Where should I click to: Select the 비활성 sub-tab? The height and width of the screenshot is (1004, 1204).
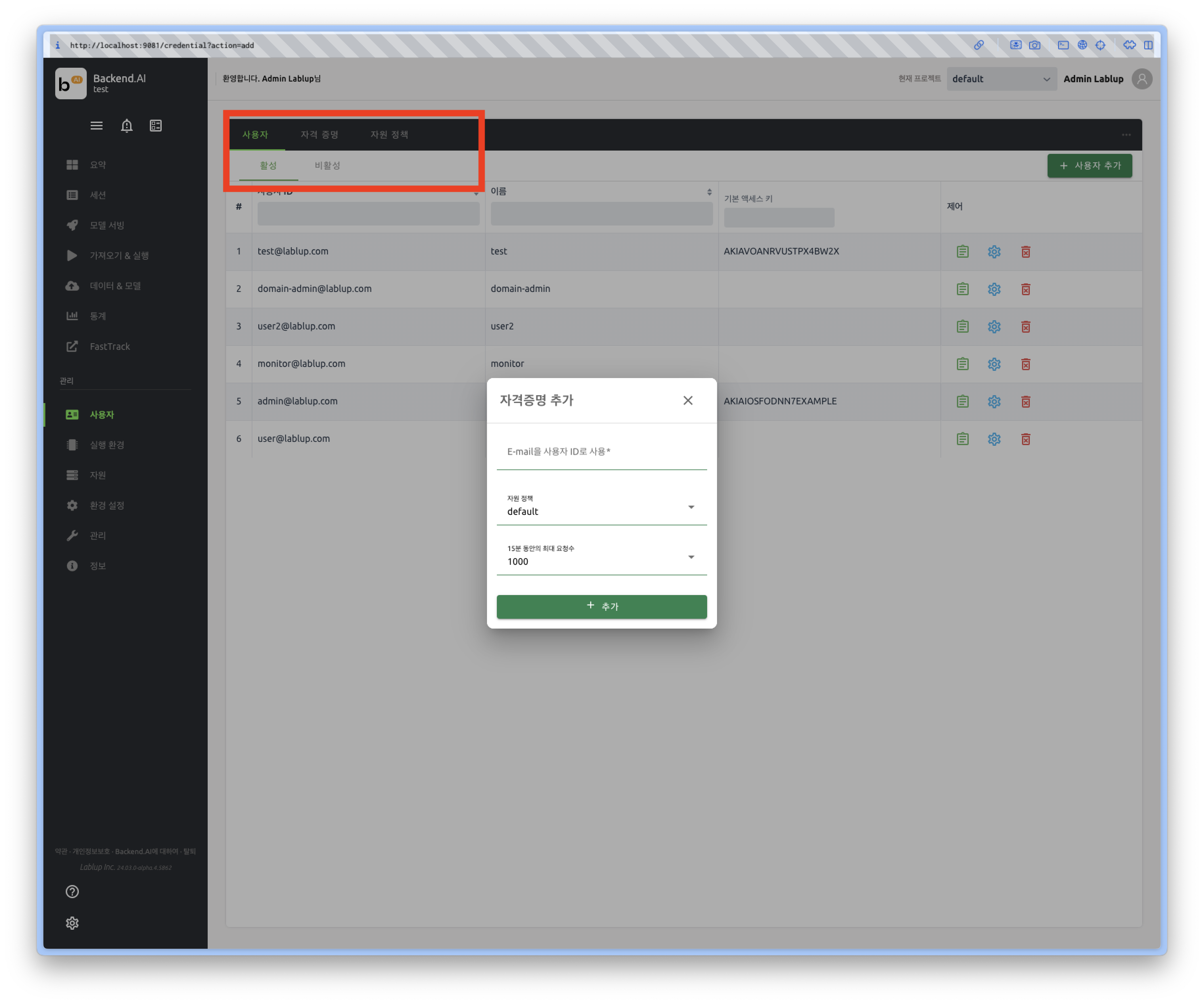[327, 165]
